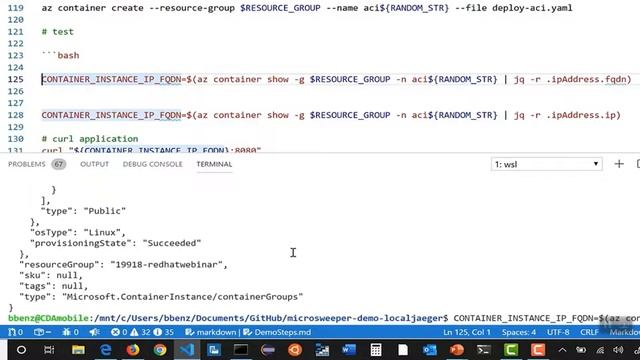Click '# curl application' comment on line 130
The image size is (640, 360).
(x=90, y=139)
